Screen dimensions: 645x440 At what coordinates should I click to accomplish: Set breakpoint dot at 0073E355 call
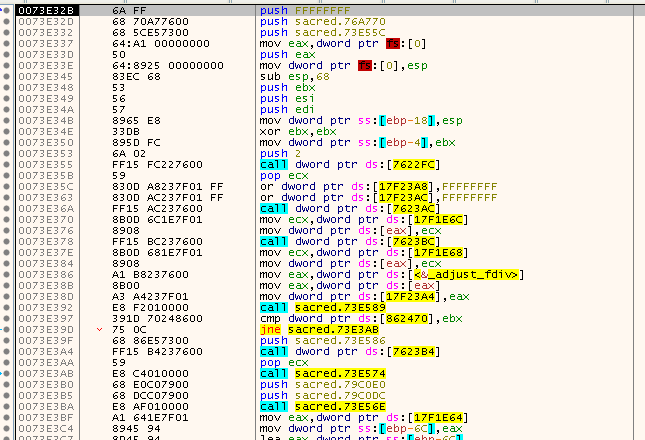coord(6,164)
